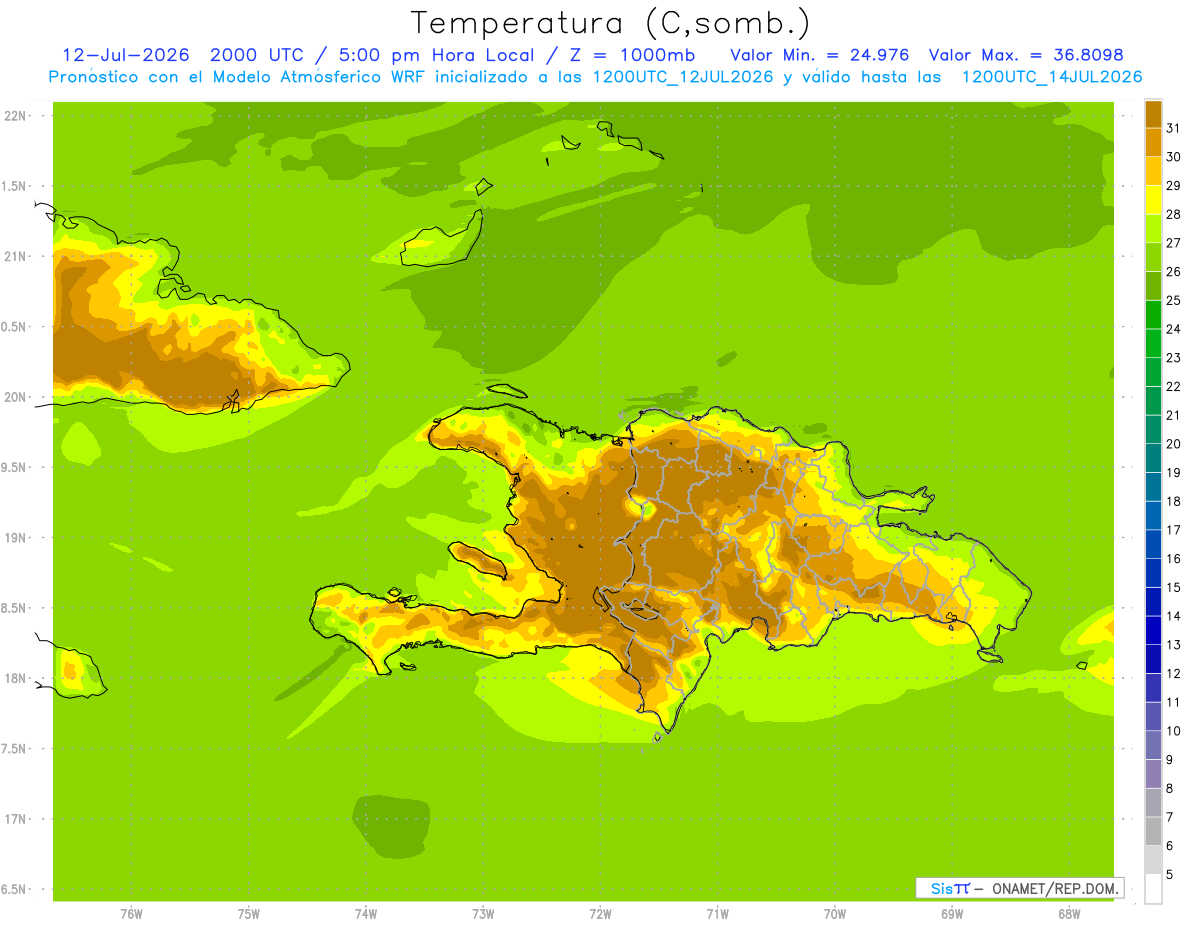Click legend value 17
Screen dimensions: 1200x927
pos(1173,530)
